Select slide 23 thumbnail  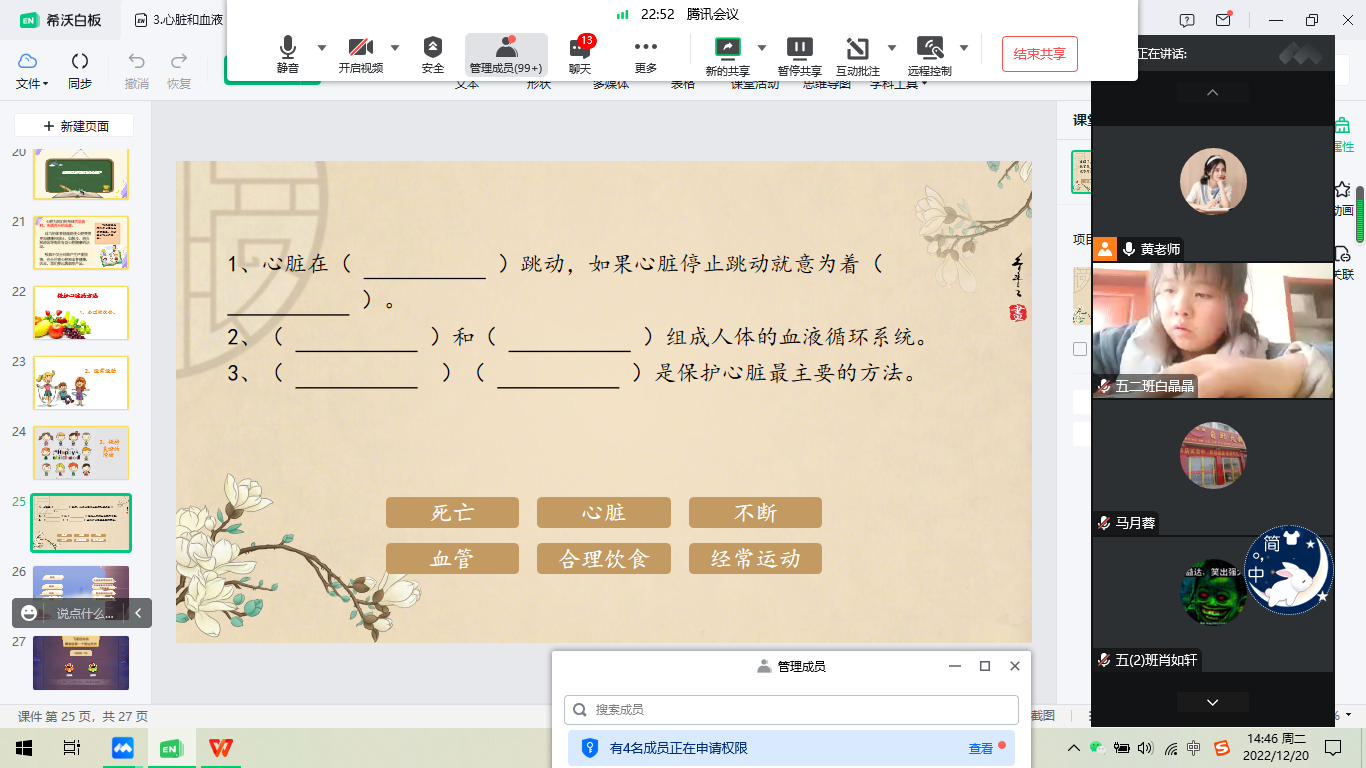pos(81,382)
